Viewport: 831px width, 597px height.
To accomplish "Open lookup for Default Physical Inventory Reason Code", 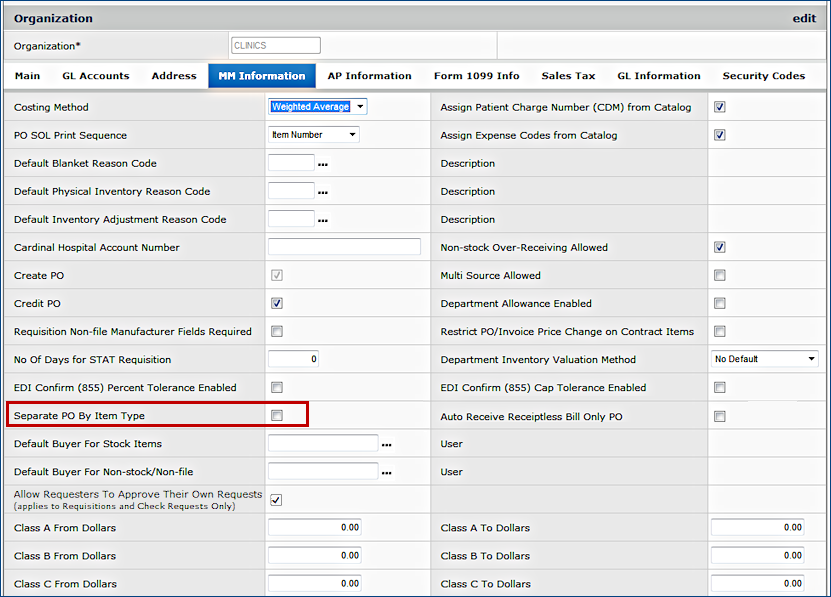I will coord(323,192).
